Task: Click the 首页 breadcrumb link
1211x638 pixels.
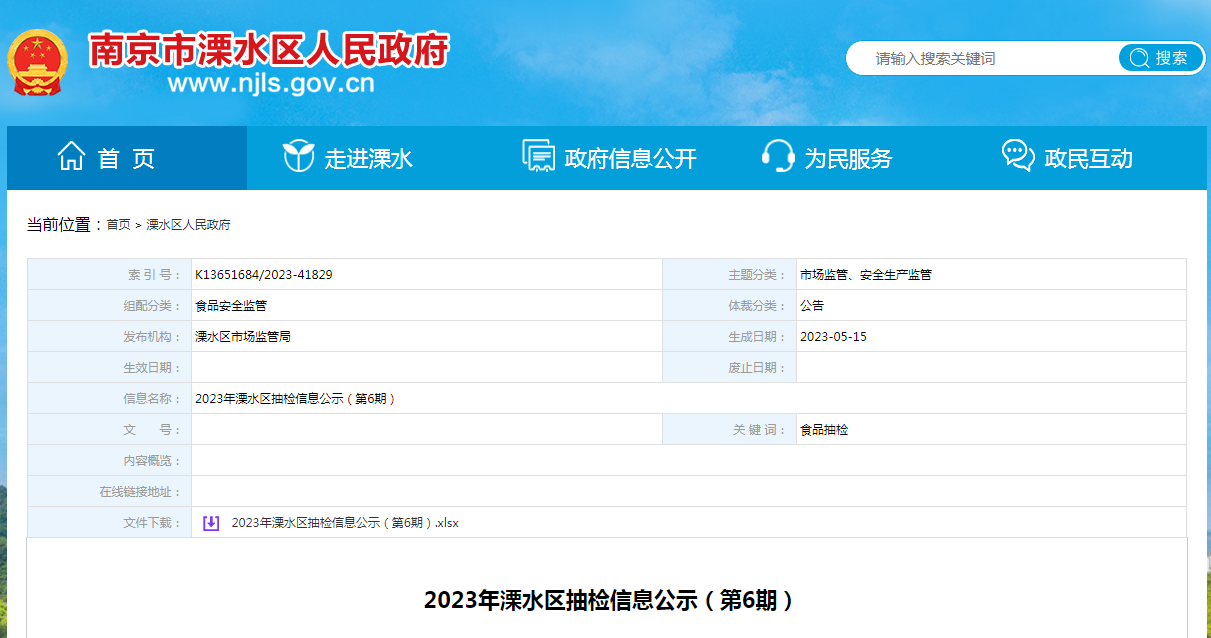Action: pos(118,225)
